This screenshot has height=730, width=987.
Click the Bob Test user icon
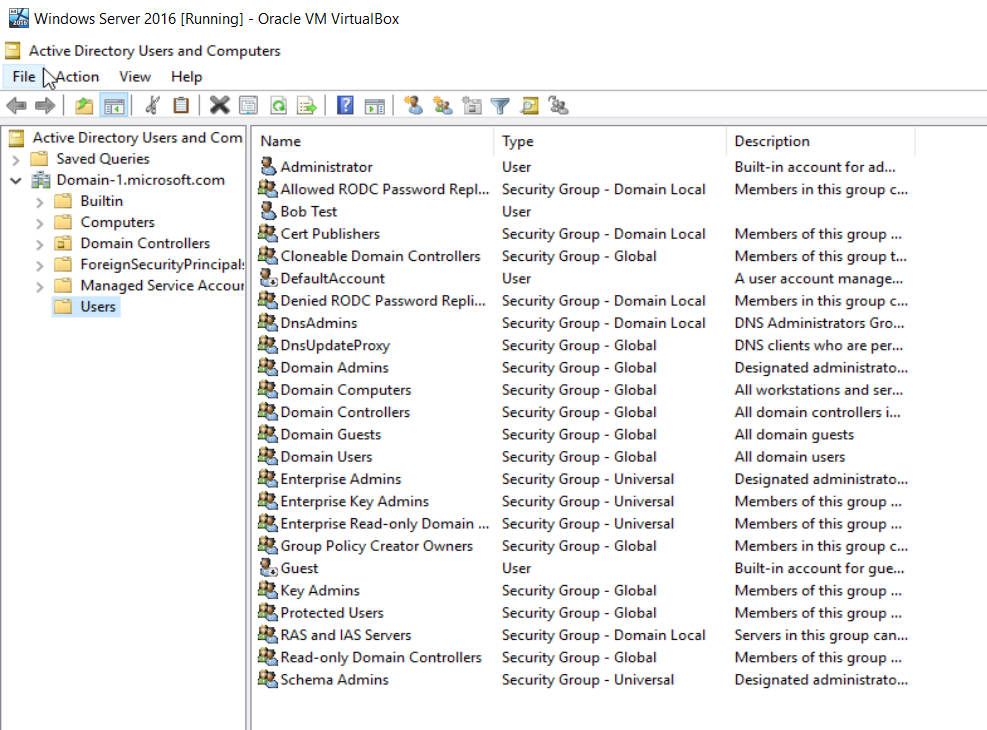click(268, 211)
